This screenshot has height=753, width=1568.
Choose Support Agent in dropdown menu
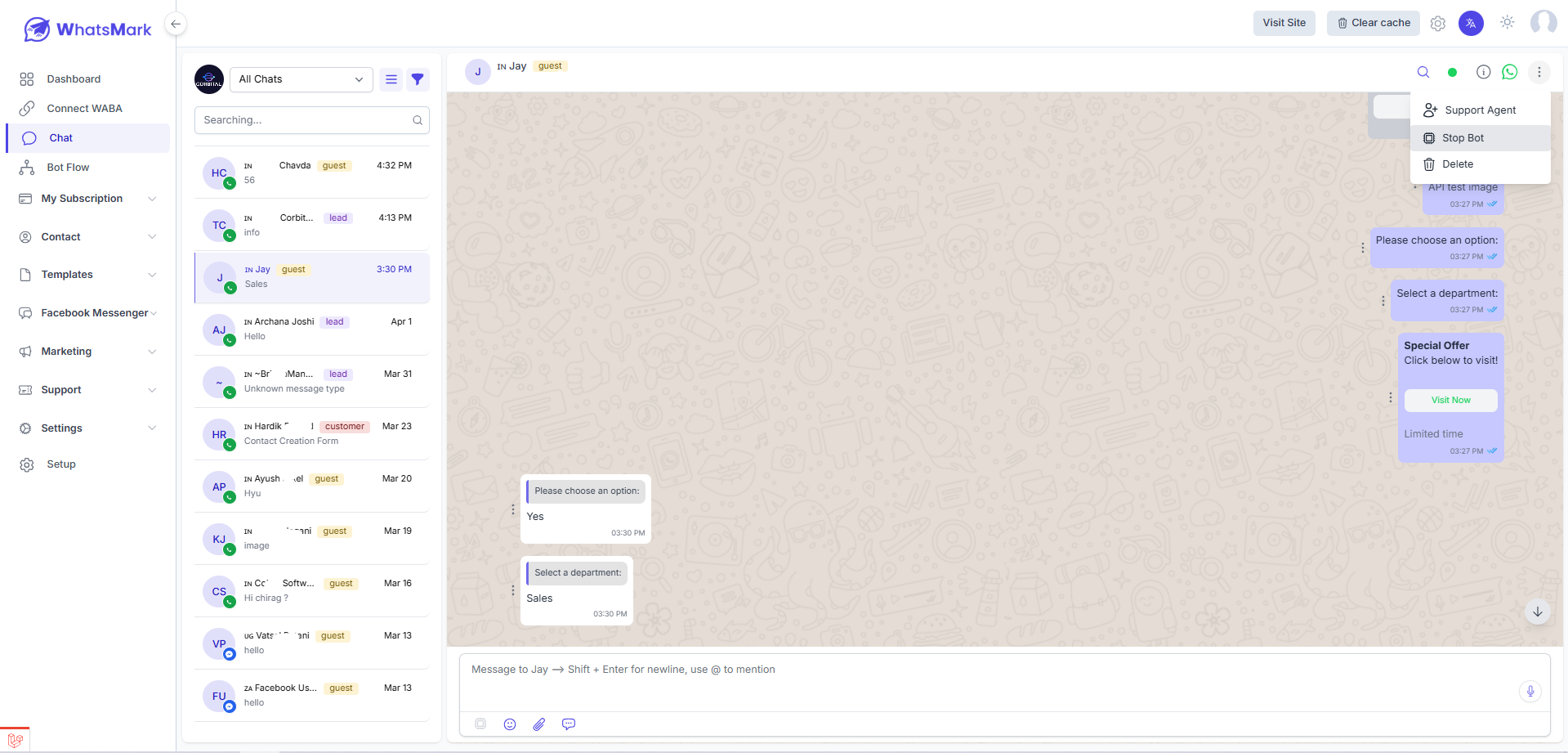pyautogui.click(x=1481, y=110)
